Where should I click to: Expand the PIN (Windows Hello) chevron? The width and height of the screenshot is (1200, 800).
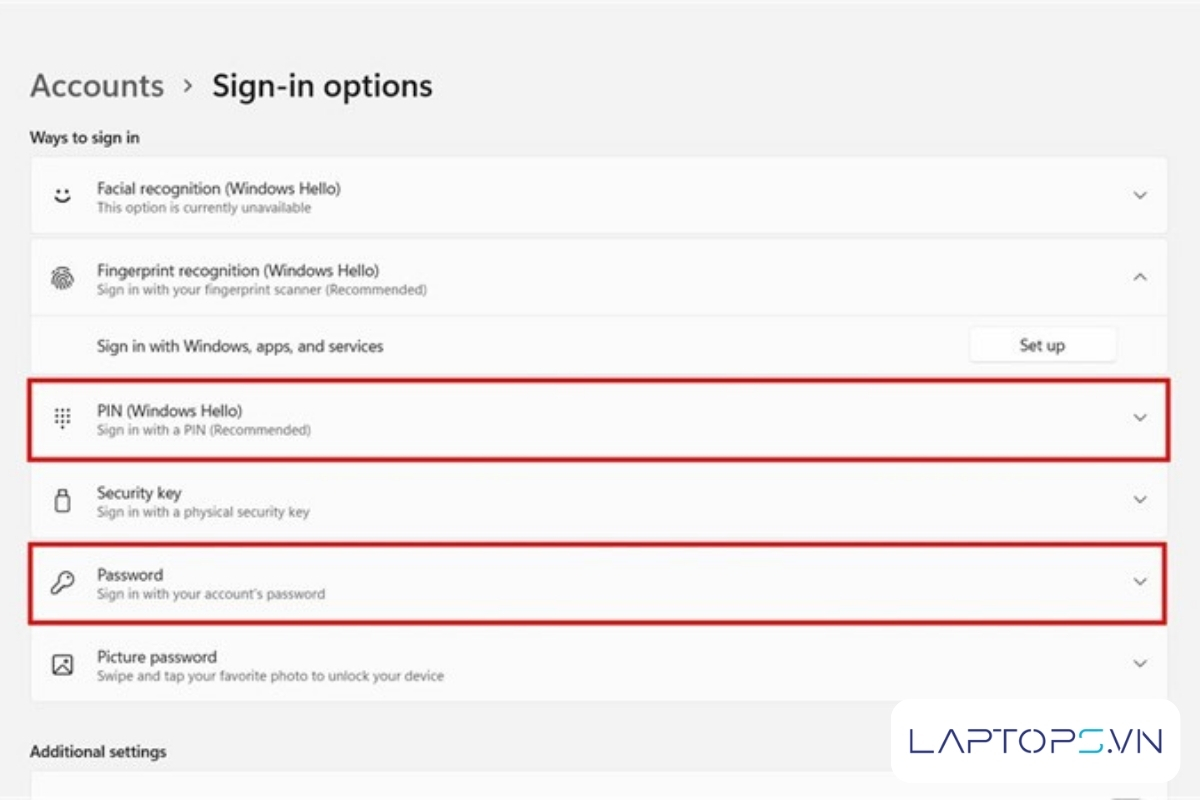1140,418
